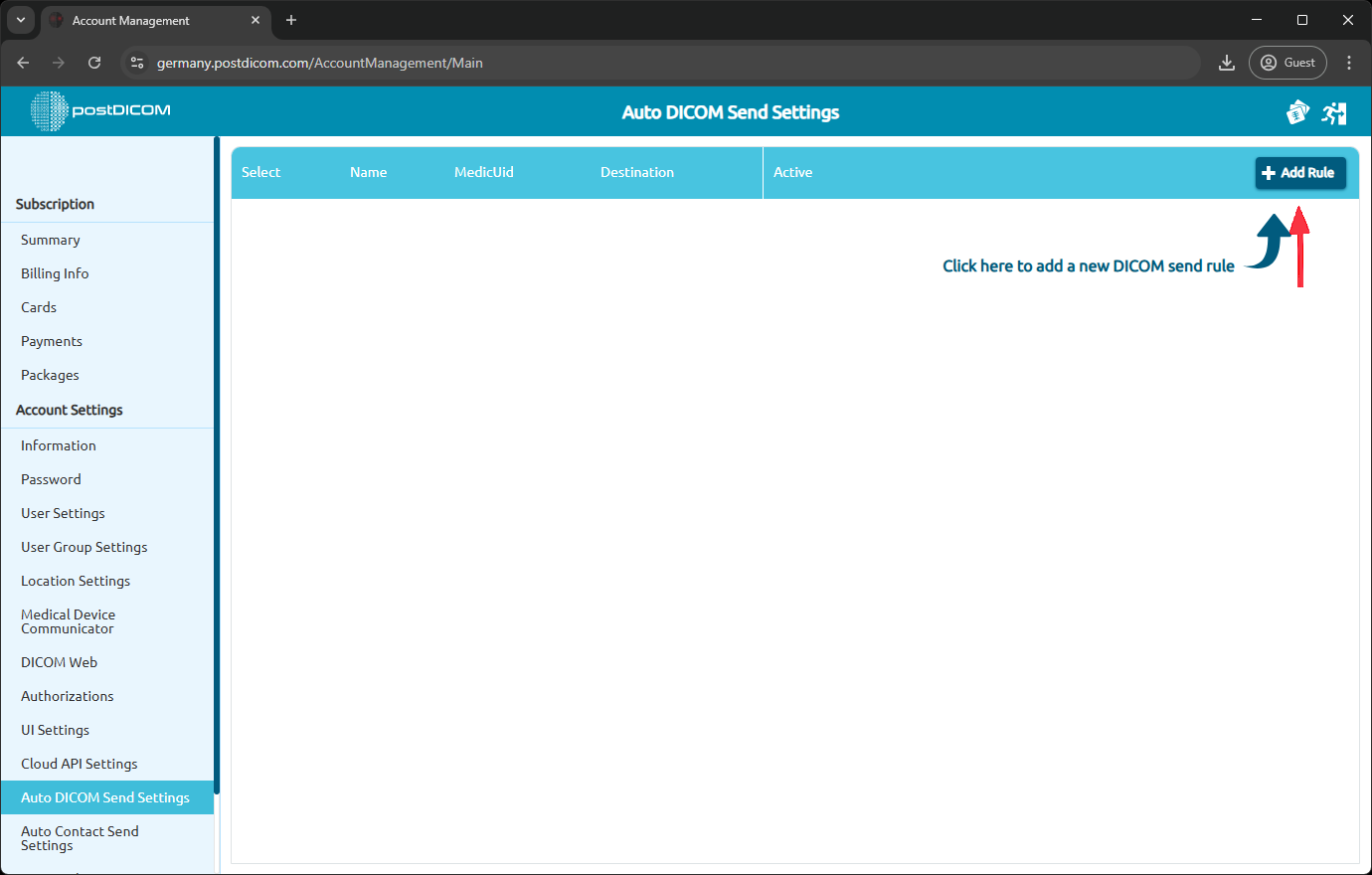This screenshot has height=875, width=1372.
Task: Open the Guest profile icon
Action: (x=1287, y=62)
